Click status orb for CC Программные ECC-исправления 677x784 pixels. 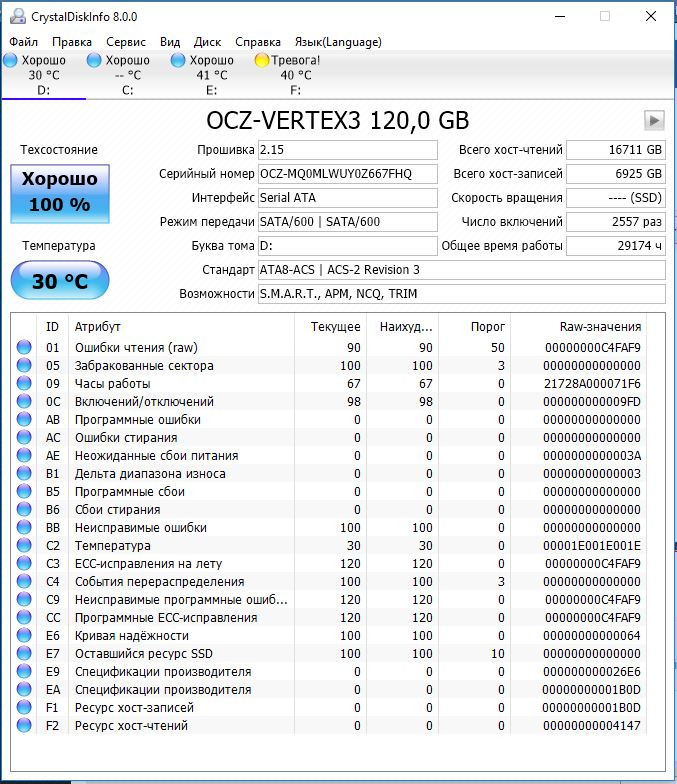(x=24, y=617)
